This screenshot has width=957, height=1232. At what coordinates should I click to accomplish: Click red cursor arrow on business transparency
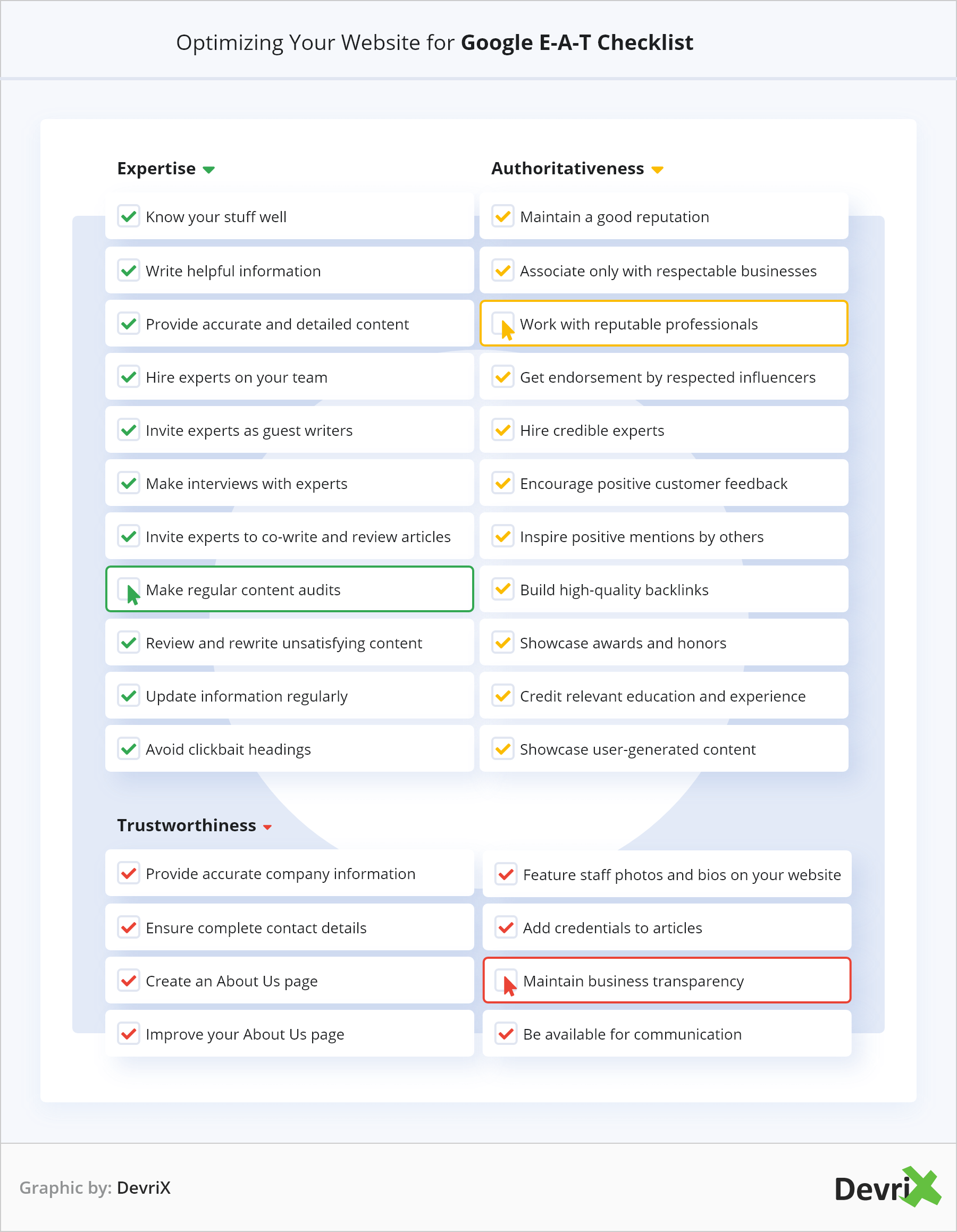click(x=509, y=985)
